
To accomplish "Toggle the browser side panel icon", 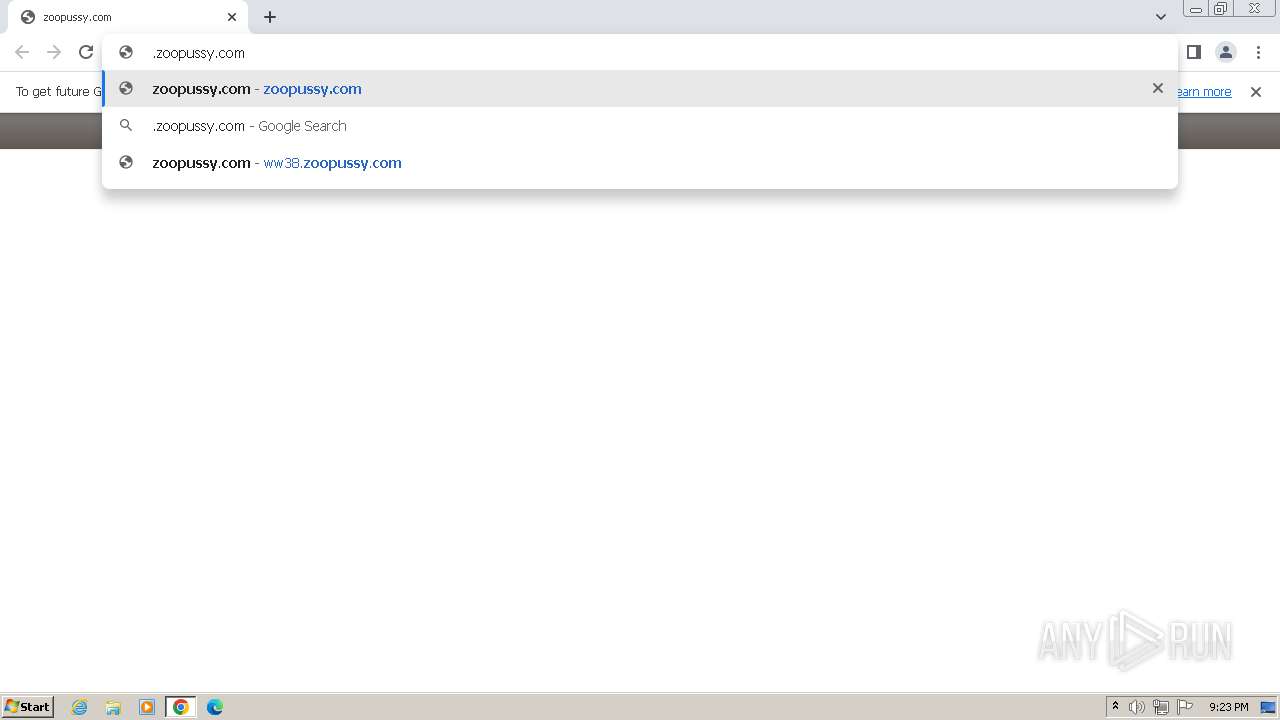I will point(1194,52).
